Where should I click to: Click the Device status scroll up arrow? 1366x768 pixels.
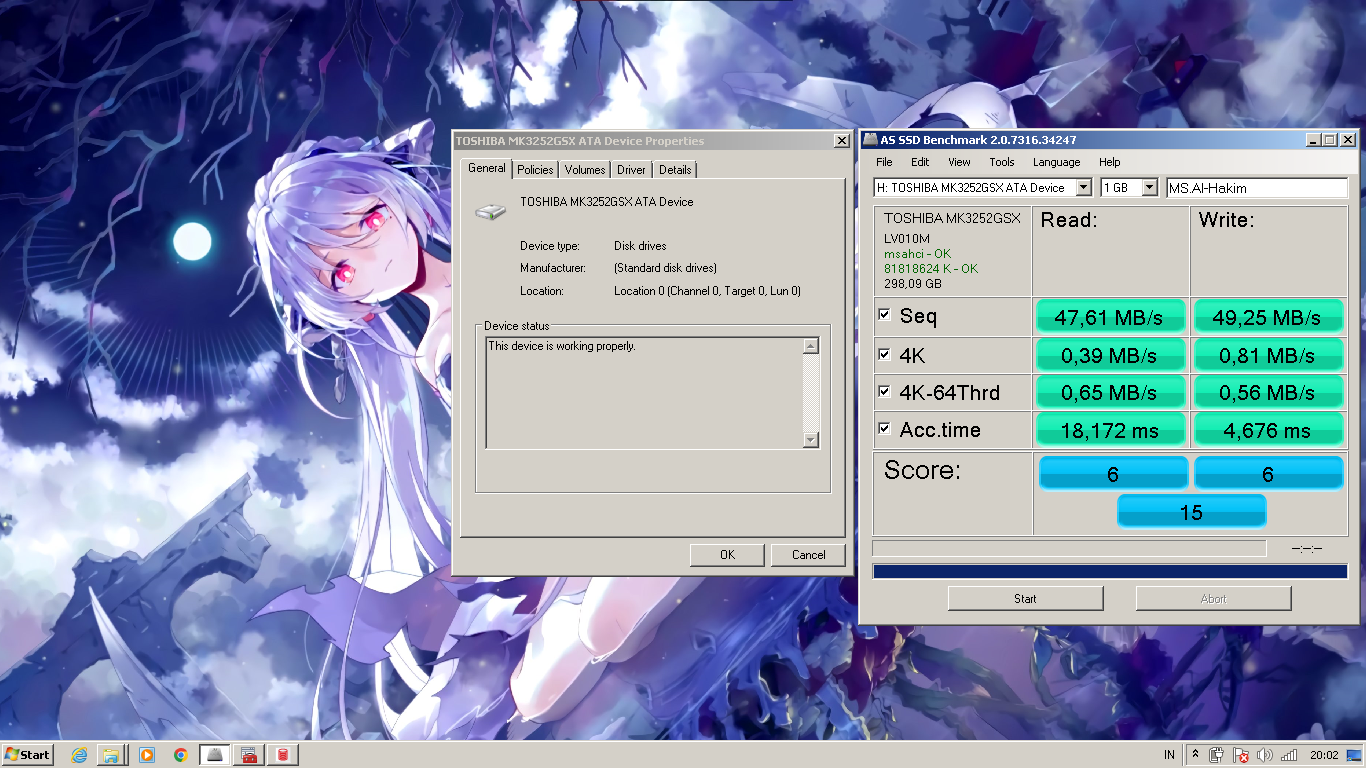pyautogui.click(x=811, y=346)
